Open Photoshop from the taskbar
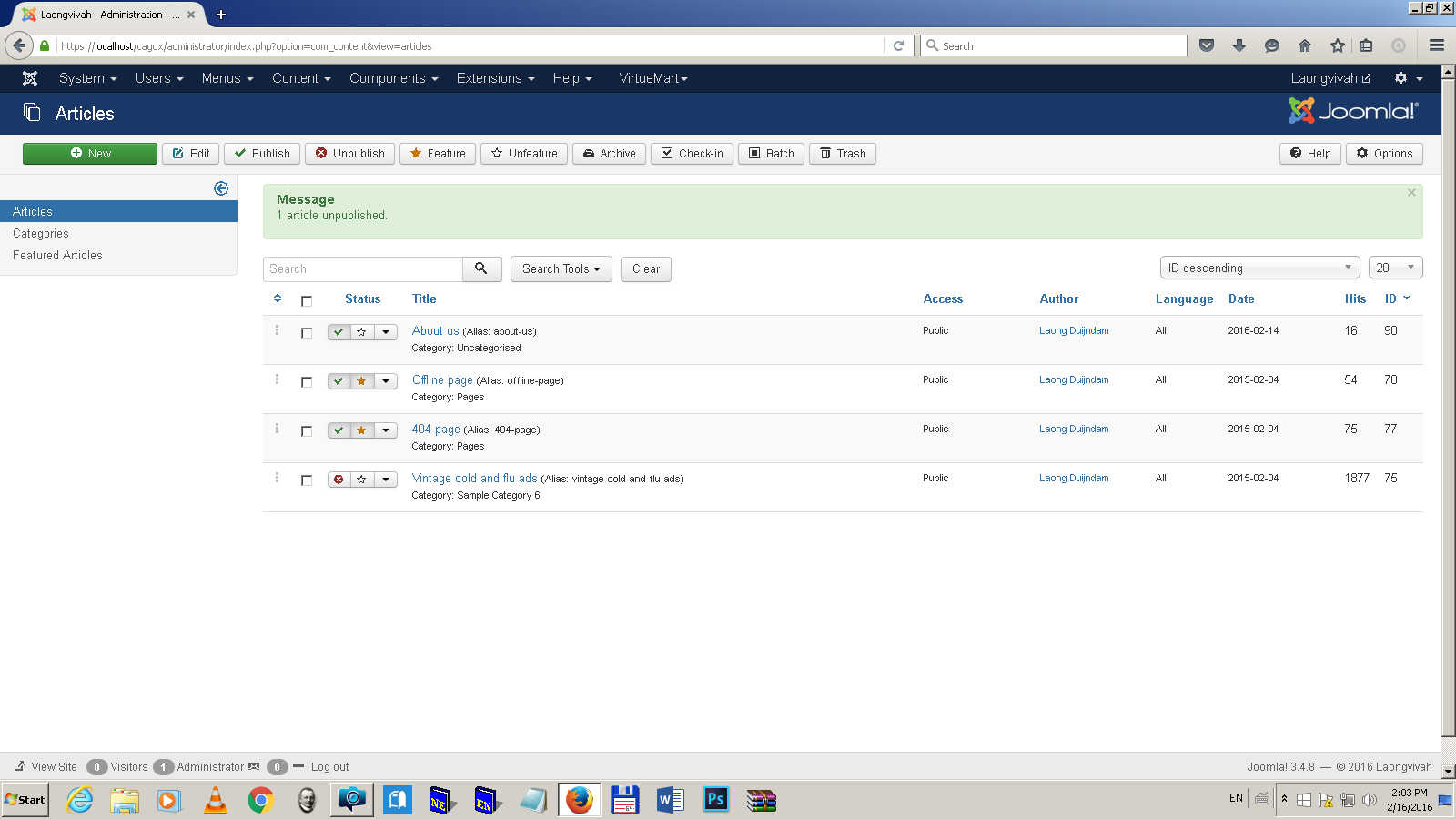 [x=716, y=800]
